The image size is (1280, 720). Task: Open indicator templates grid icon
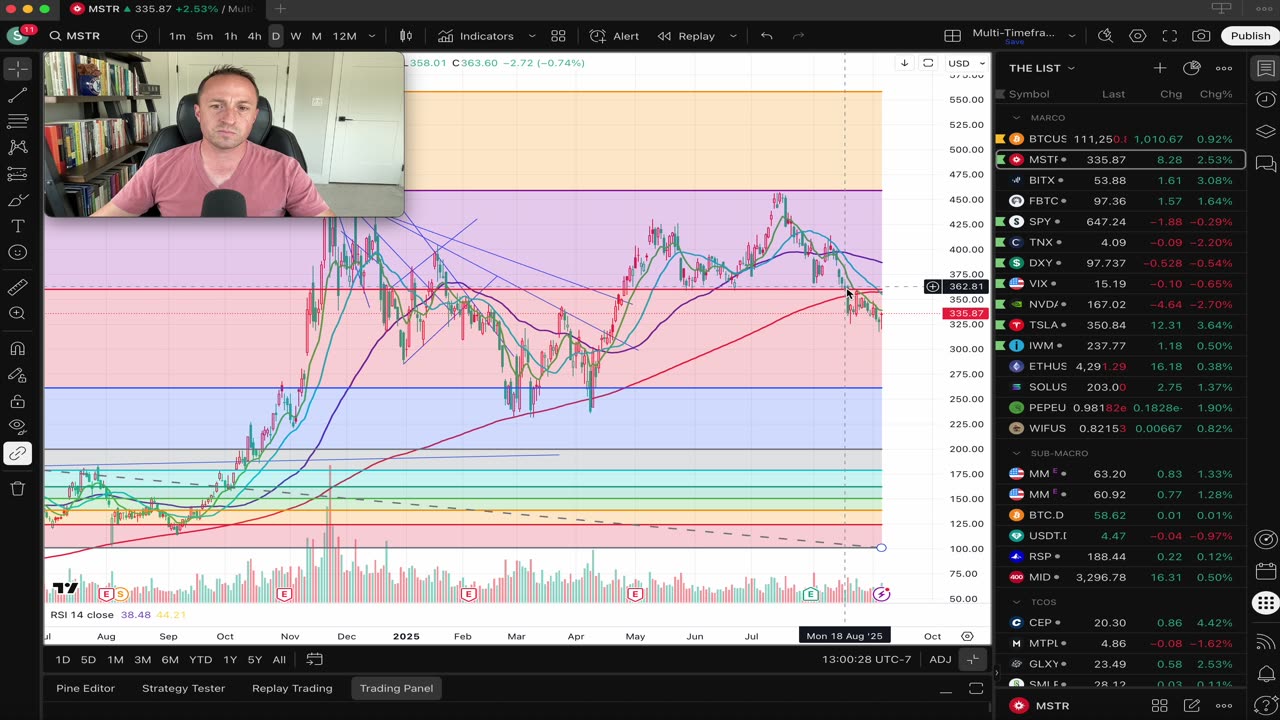(x=558, y=36)
